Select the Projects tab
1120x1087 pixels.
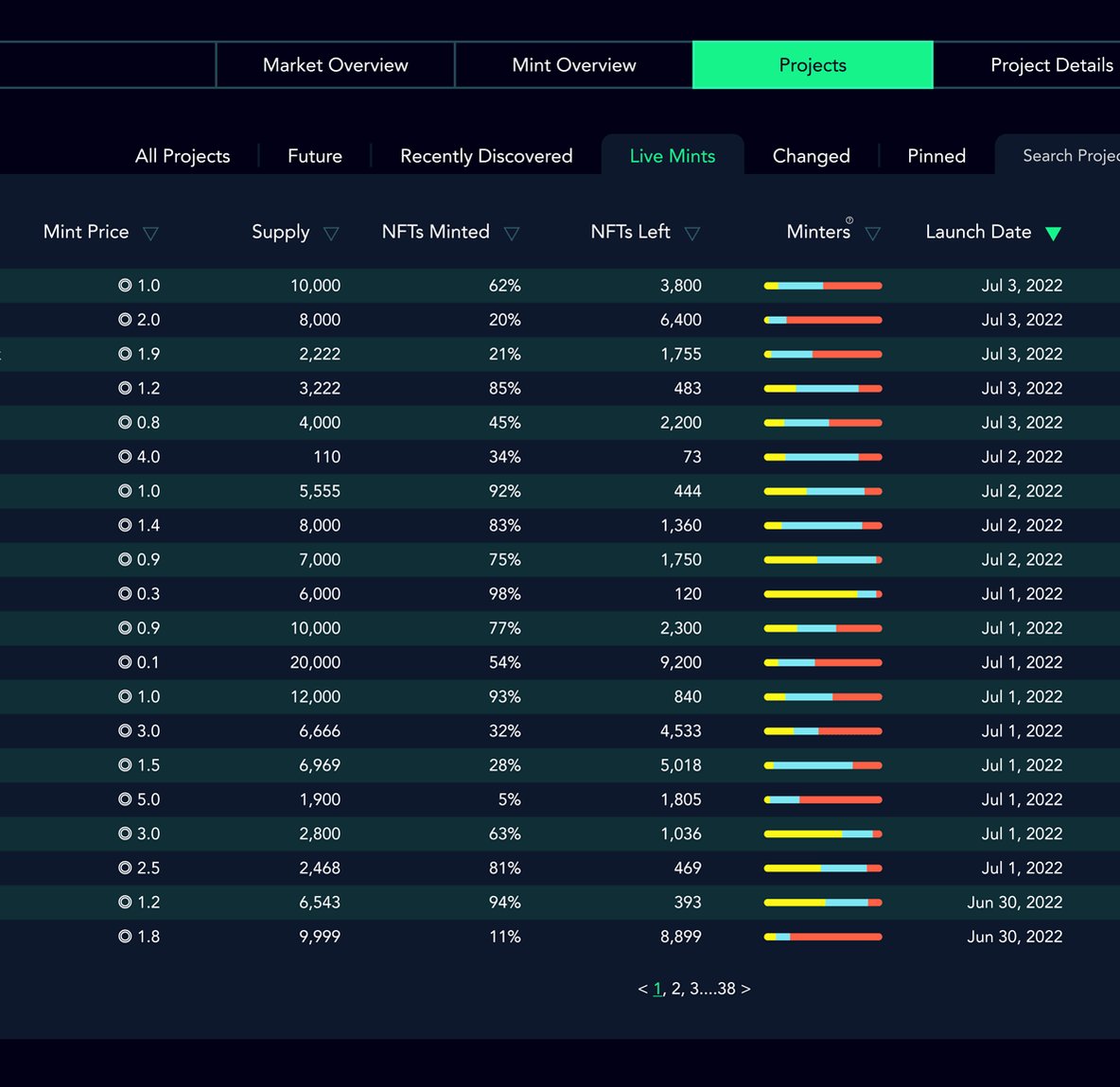point(813,65)
